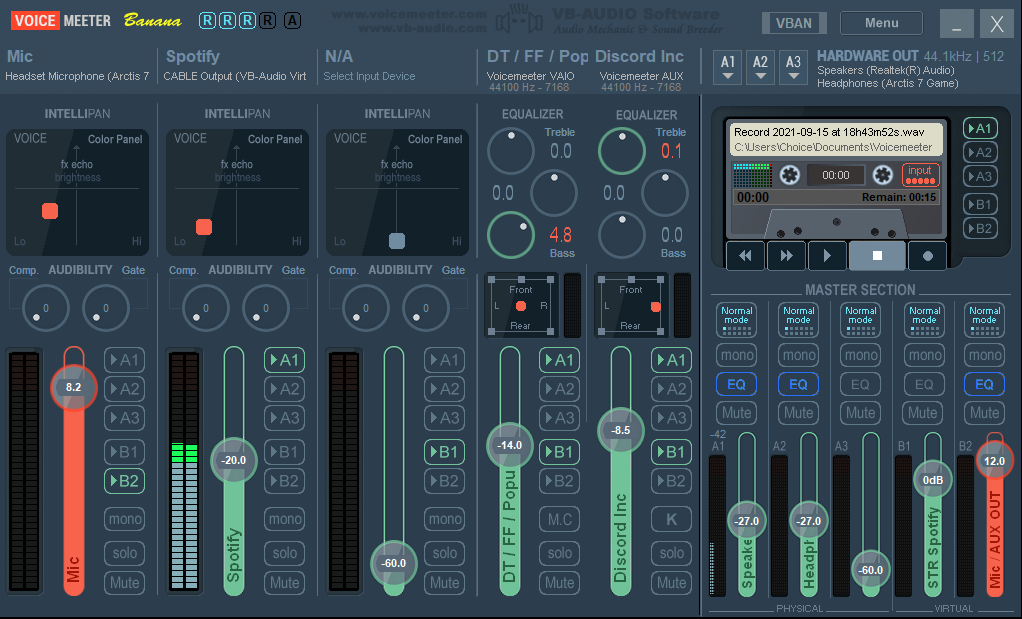Mute the A1 master bus
The image size is (1022, 619).
pyautogui.click(x=737, y=412)
